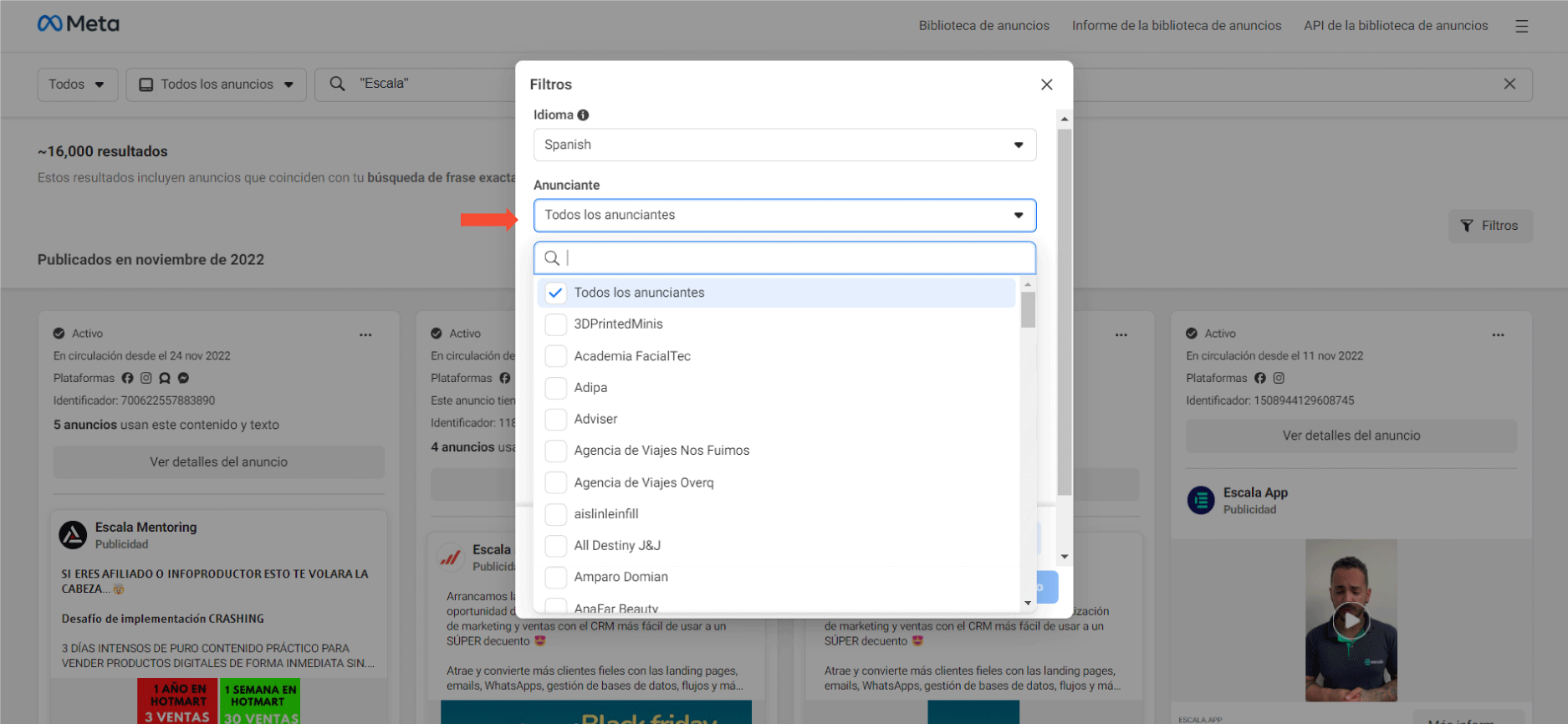Click "Publicados en noviembre de 2022" heading

(x=151, y=260)
